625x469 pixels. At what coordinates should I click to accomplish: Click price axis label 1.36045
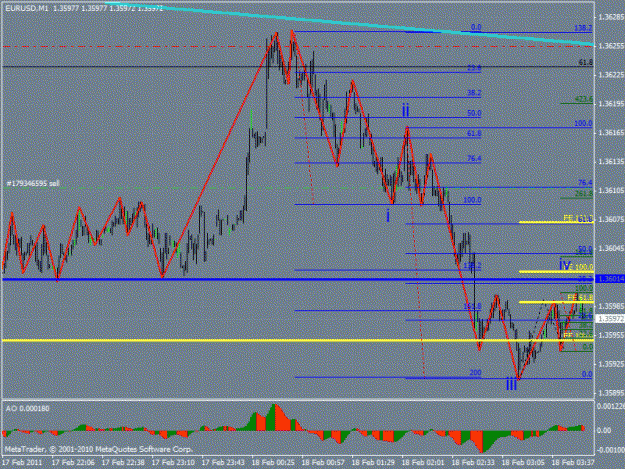click(x=611, y=249)
